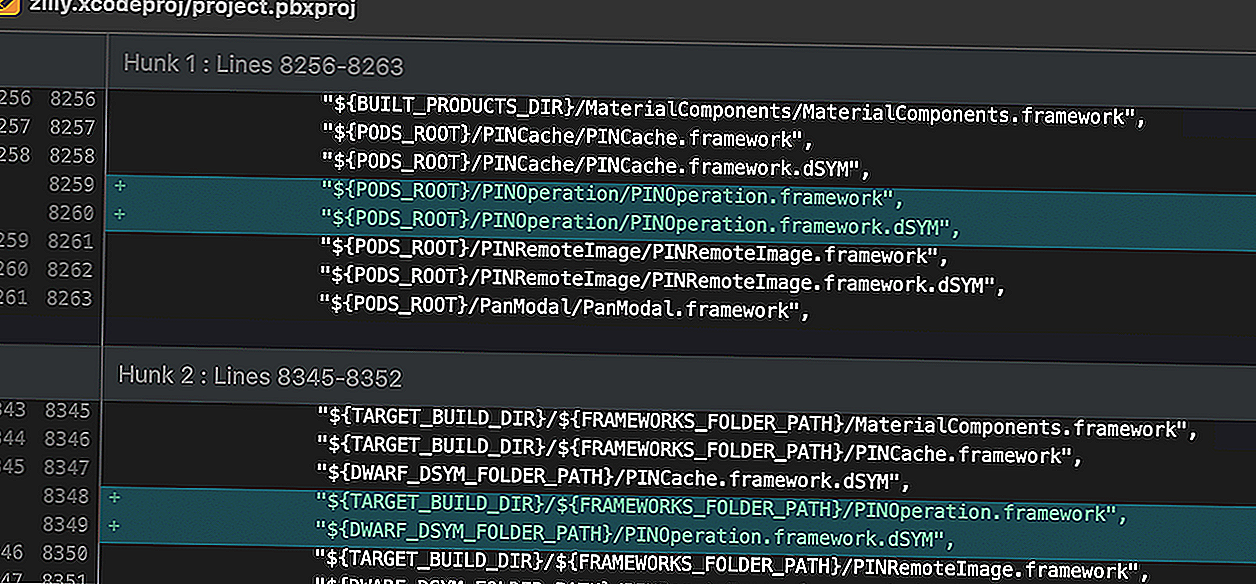Click plus marker on added line 8349
Screen dimensions: 1256x584
click(x=115, y=525)
